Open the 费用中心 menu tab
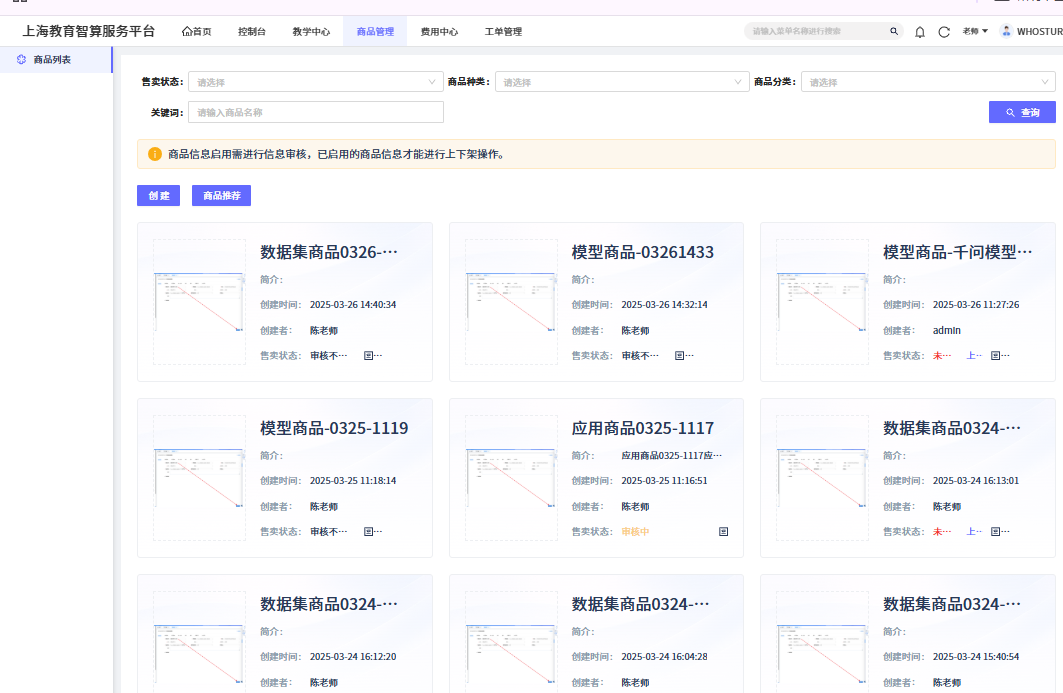1063x693 pixels. [439, 32]
